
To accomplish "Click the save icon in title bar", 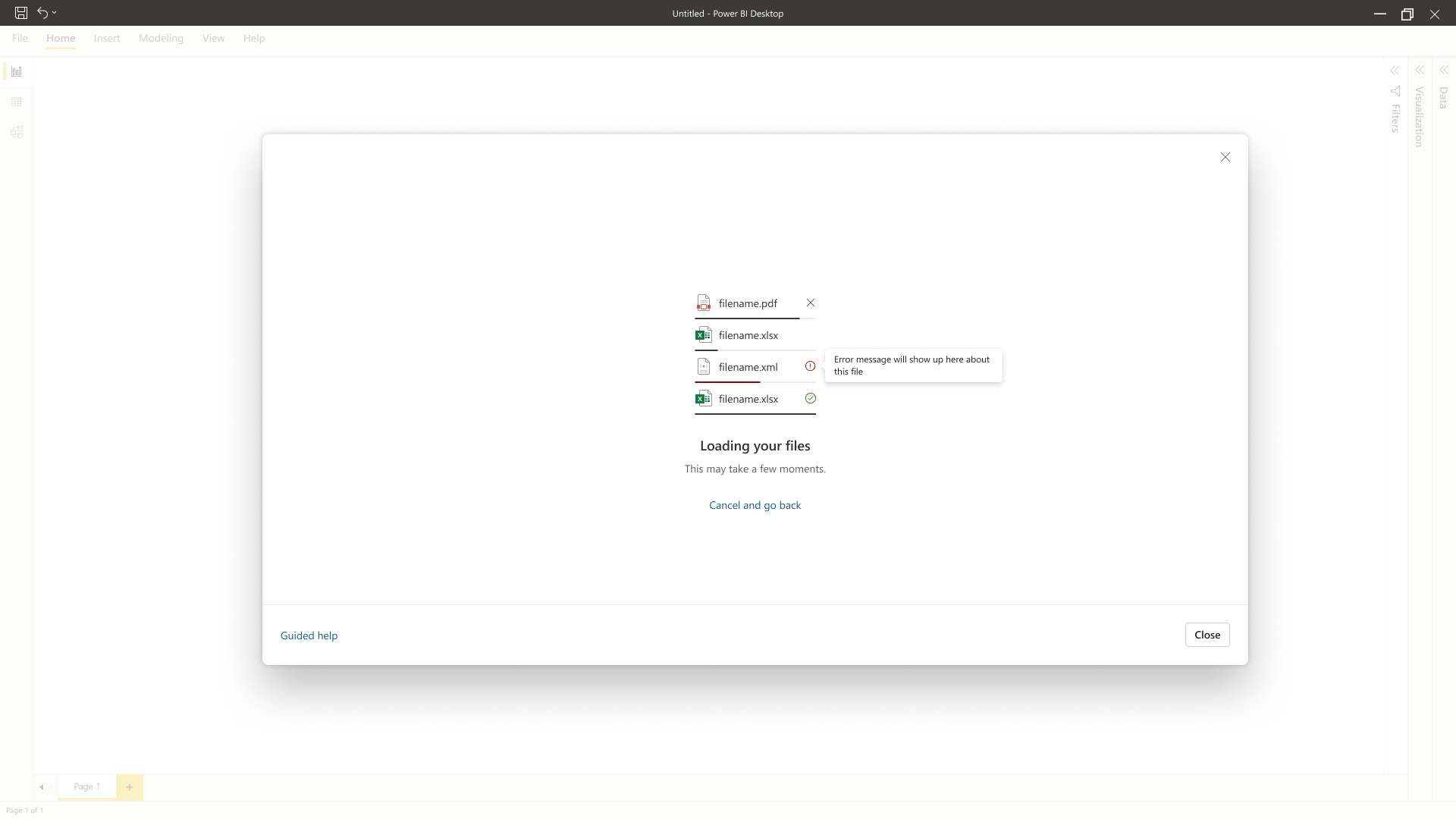I will point(21,13).
